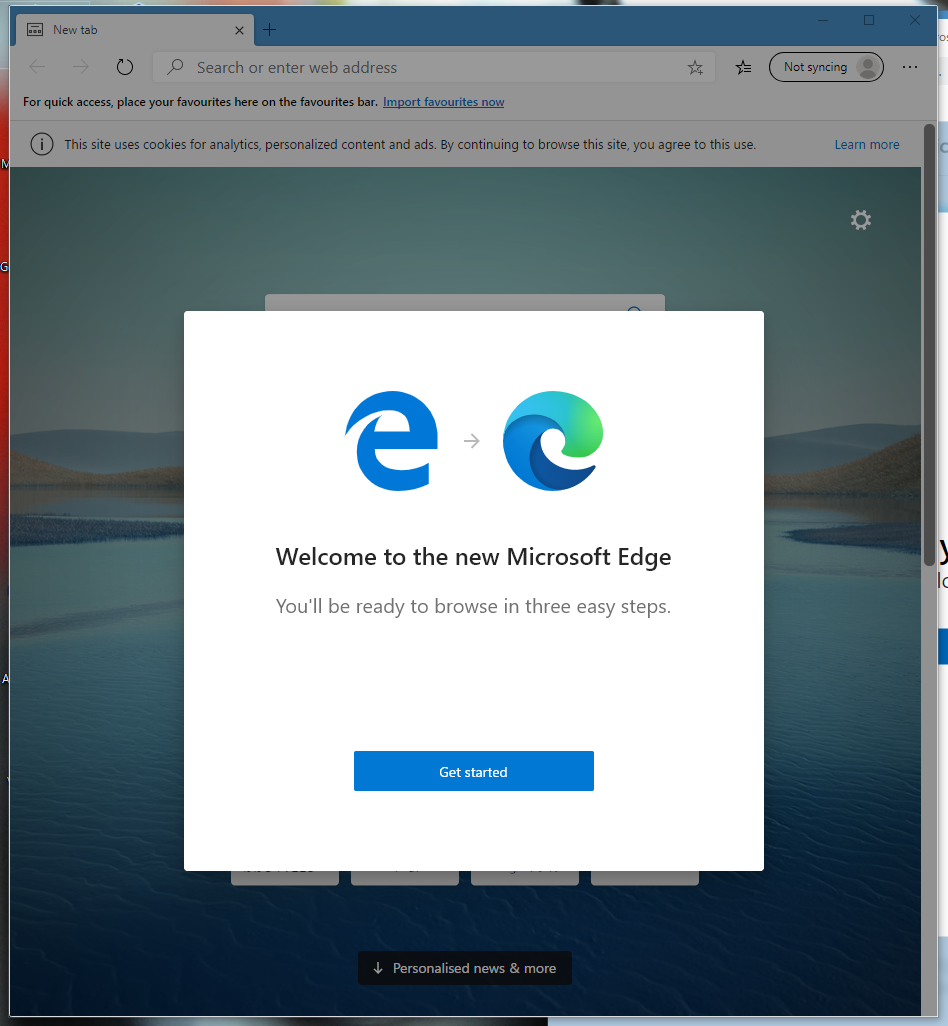Click the new Edge logo in dialog
The width and height of the screenshot is (948, 1026).
pos(553,440)
